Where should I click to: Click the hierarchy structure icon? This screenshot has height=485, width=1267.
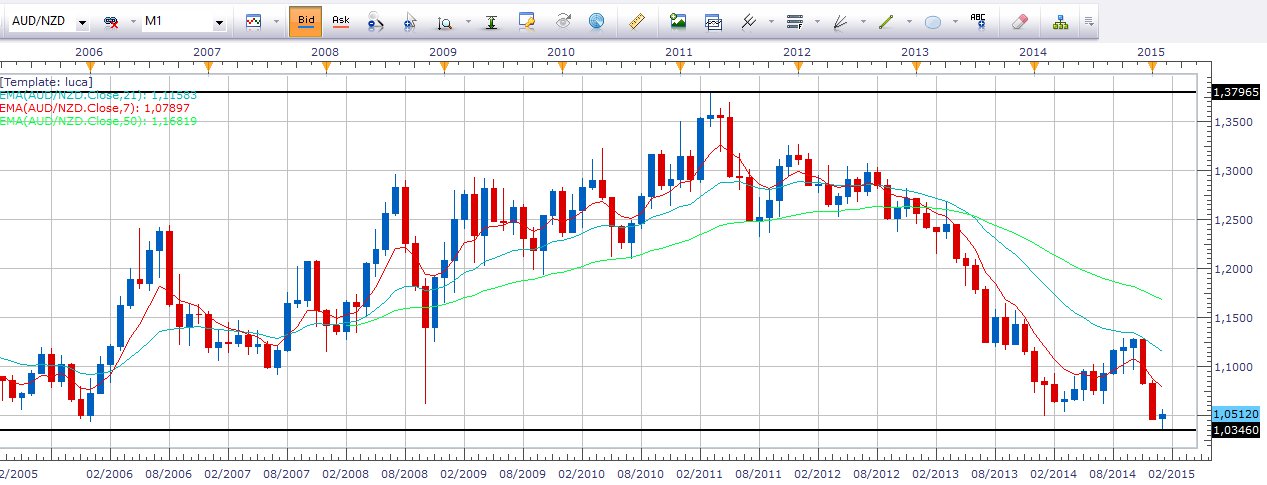click(x=1061, y=21)
